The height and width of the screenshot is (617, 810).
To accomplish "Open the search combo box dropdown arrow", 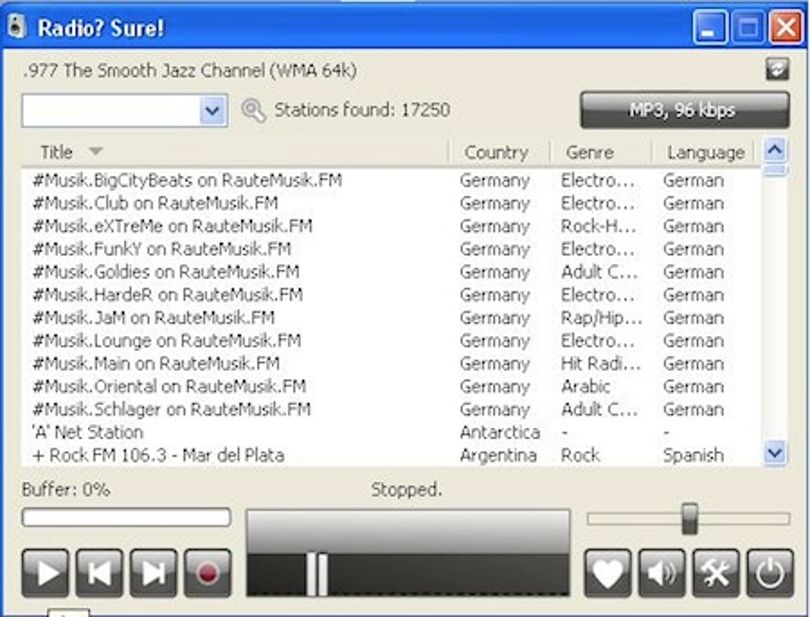I will (213, 110).
